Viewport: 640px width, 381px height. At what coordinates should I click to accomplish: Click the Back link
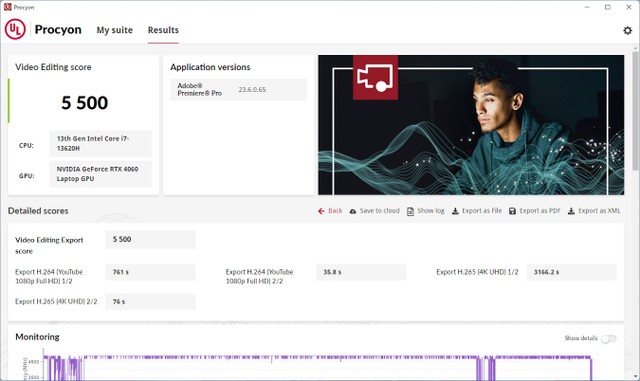tap(335, 211)
